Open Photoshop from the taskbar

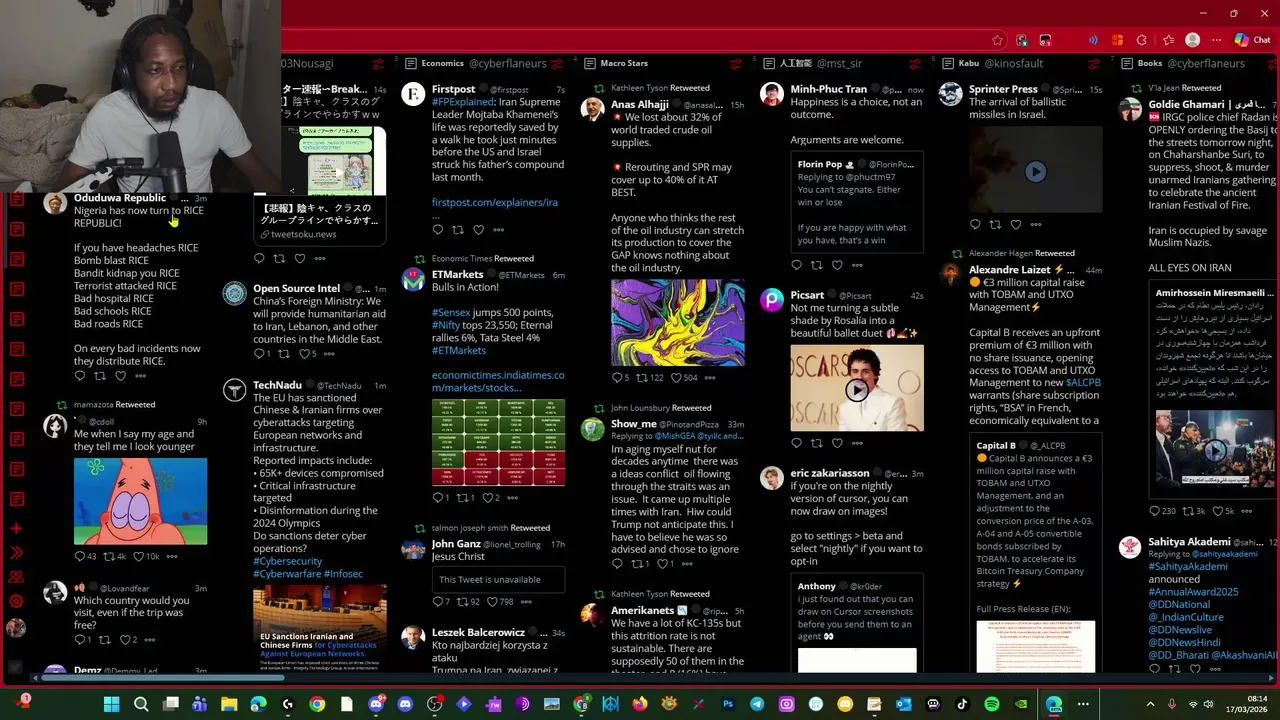pyautogui.click(x=728, y=704)
